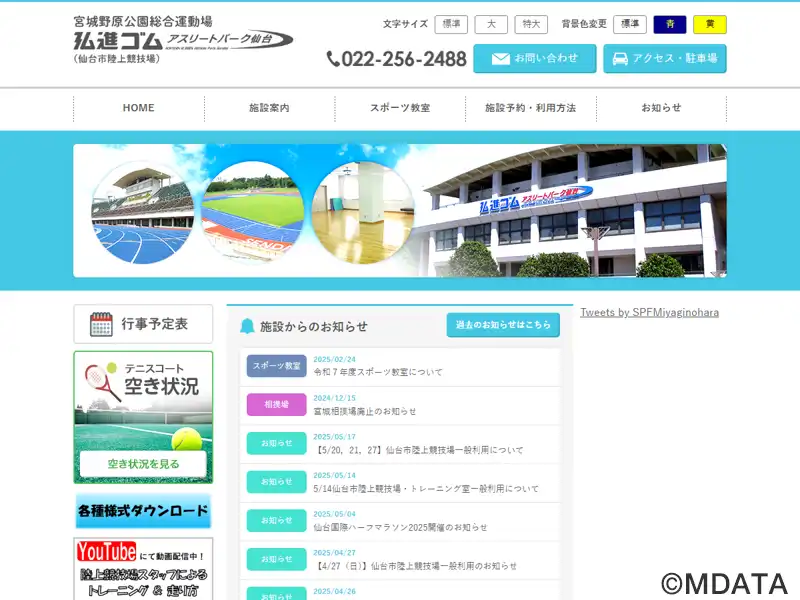Set text size to 大

click(x=491, y=24)
